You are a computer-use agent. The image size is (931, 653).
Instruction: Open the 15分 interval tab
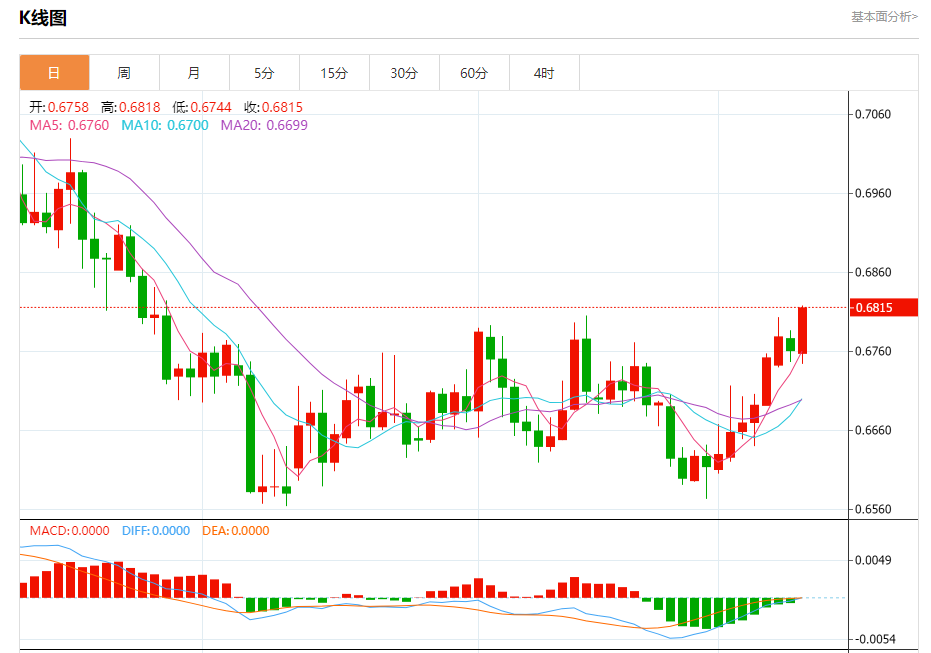(x=334, y=72)
